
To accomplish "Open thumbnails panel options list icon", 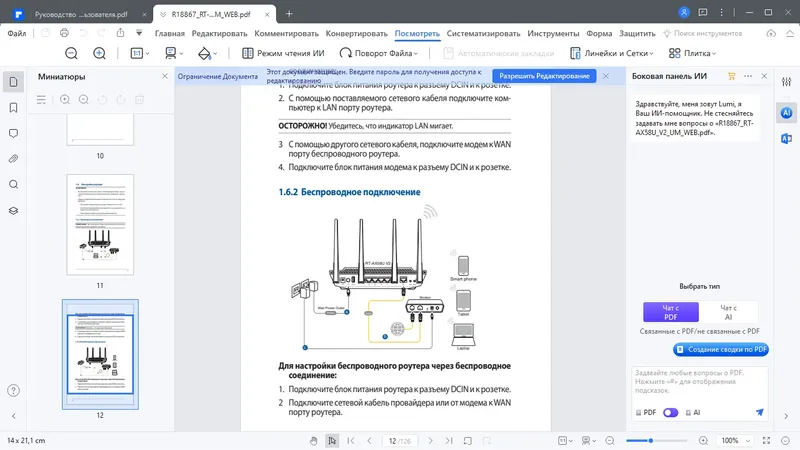I will [x=41, y=99].
